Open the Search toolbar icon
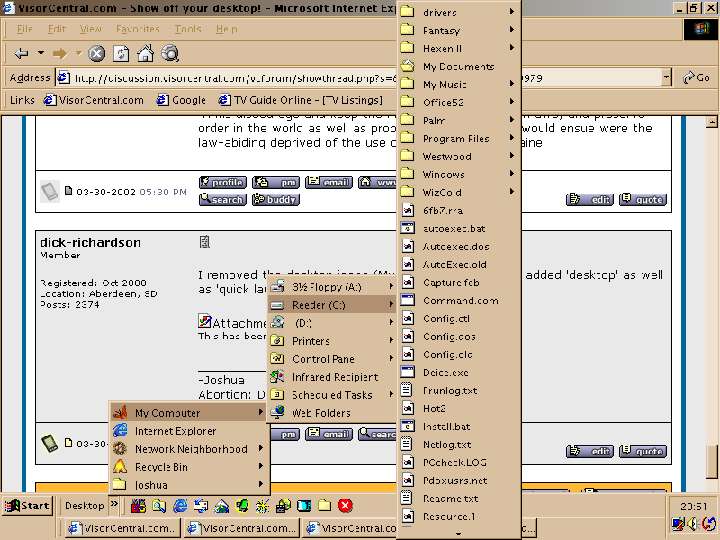Viewport: 720px width, 540px height. point(171,53)
